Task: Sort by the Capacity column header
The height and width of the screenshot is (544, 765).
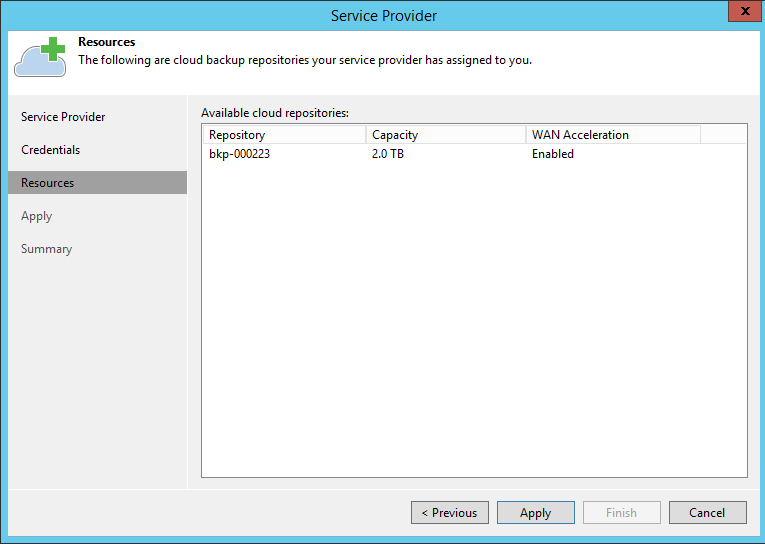Action: coord(446,135)
